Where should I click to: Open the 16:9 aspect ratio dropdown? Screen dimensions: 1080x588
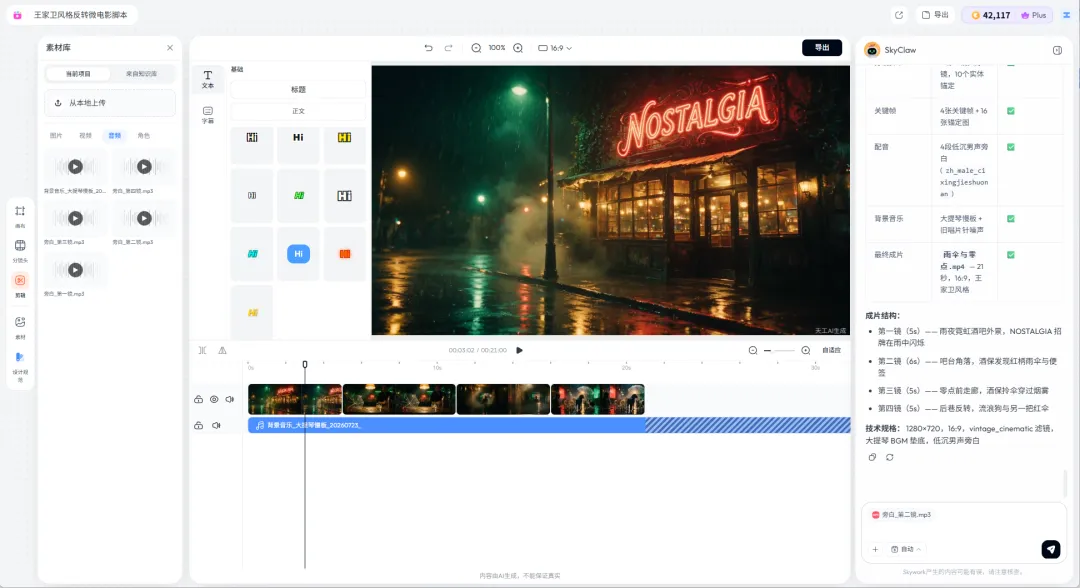(x=555, y=48)
